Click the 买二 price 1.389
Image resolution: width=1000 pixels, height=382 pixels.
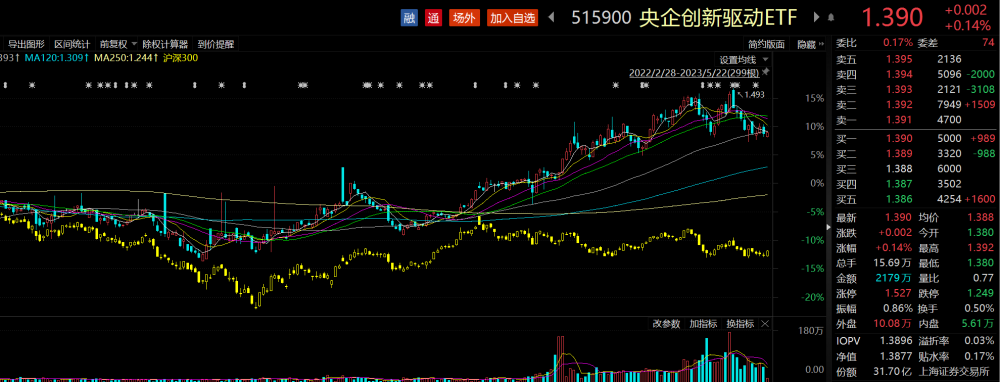[x=898, y=154]
